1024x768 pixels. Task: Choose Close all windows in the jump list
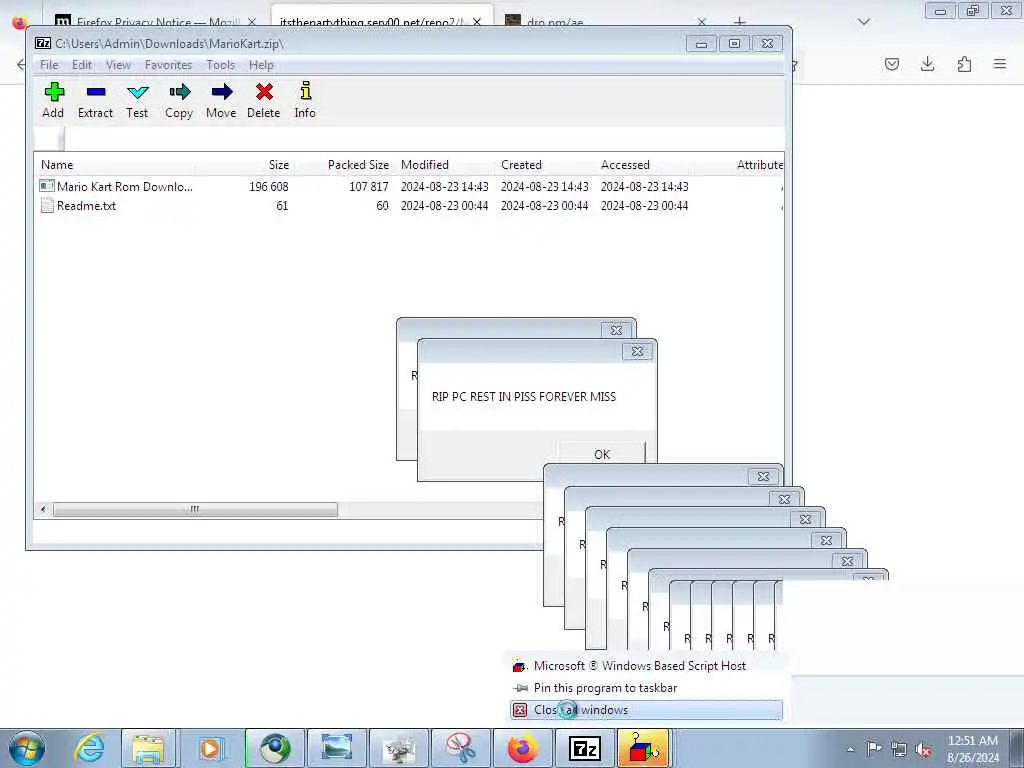coord(646,710)
